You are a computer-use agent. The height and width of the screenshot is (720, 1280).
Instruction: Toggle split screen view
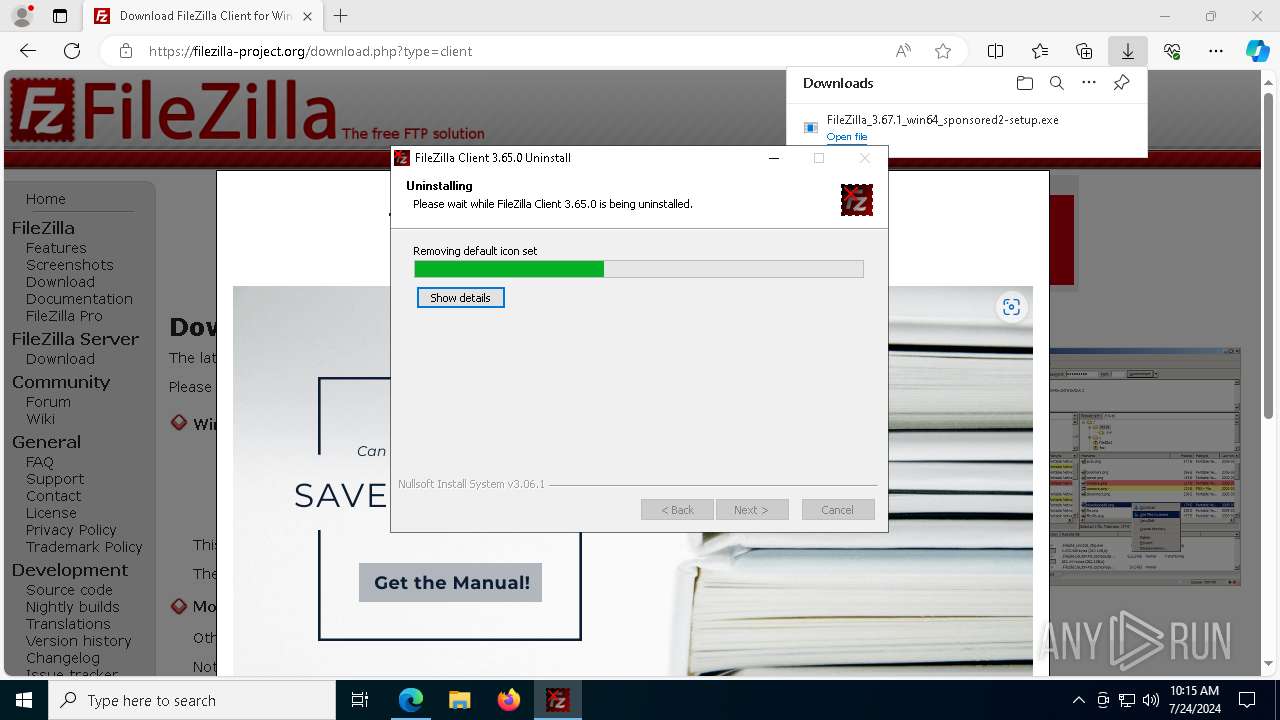996,51
